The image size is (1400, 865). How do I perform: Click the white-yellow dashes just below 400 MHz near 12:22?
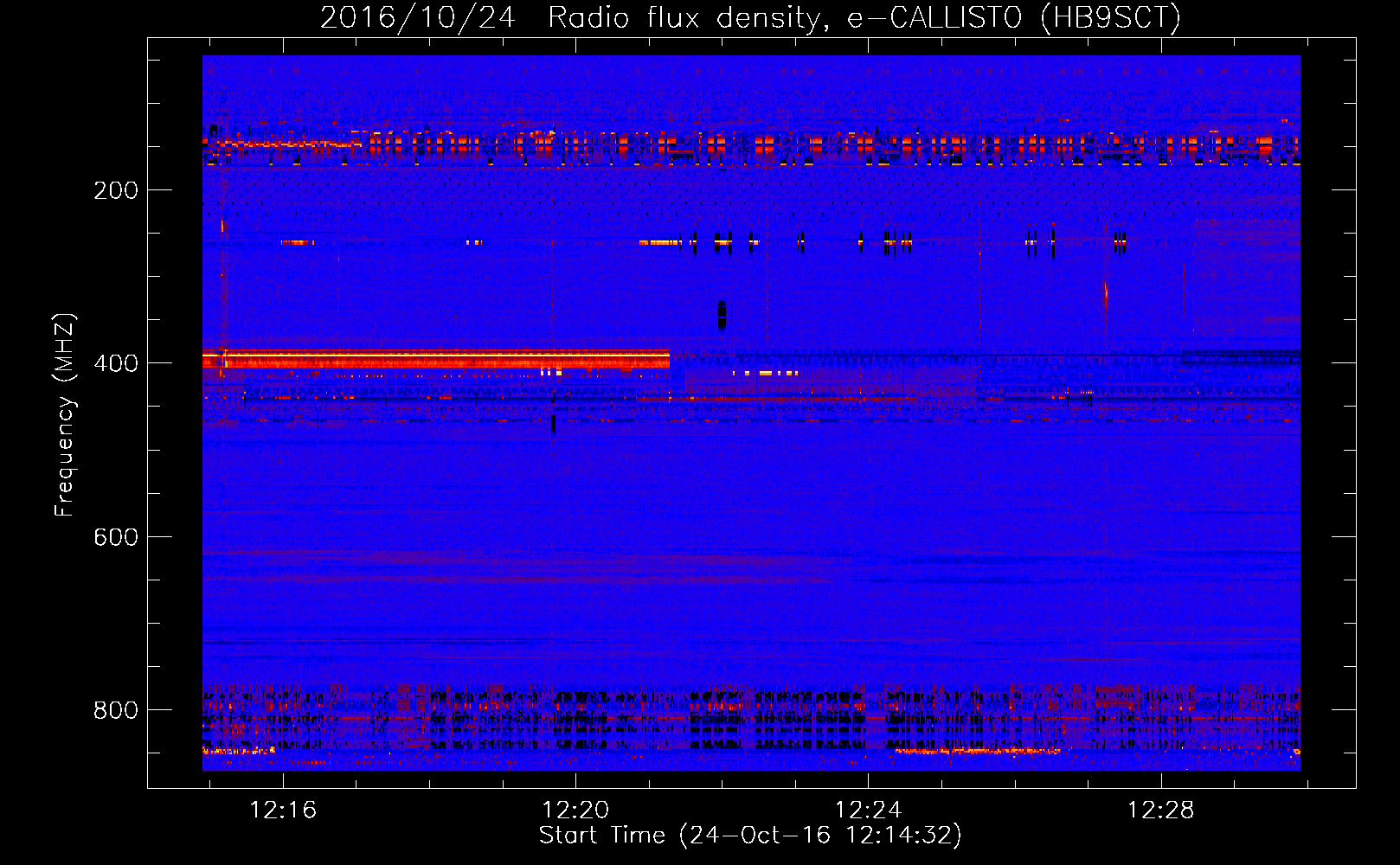(765, 373)
